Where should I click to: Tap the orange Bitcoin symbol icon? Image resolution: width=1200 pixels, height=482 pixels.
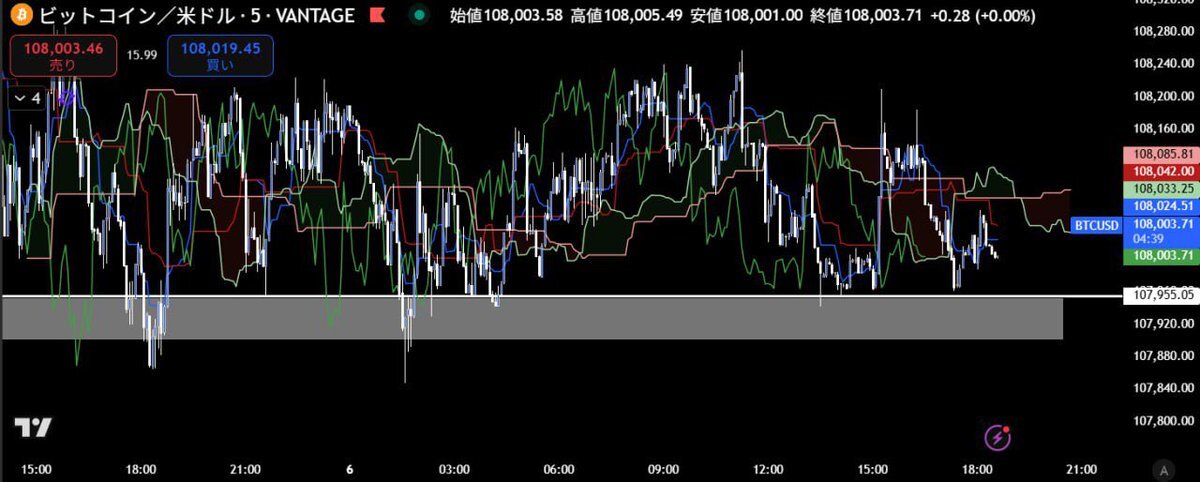coord(20,15)
